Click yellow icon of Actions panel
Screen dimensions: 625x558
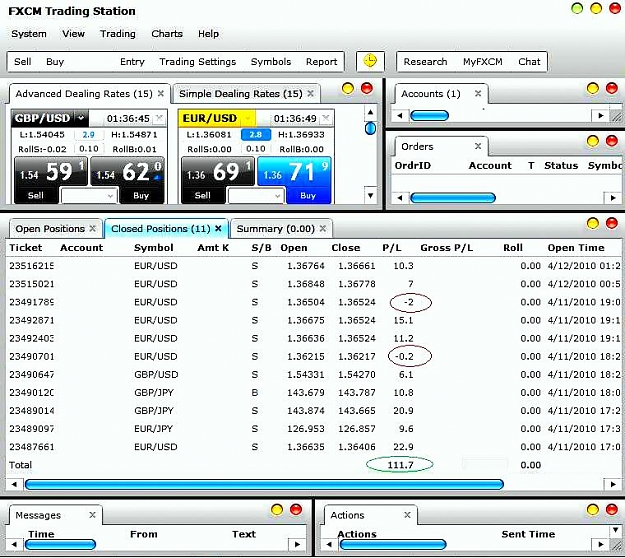click(593, 509)
